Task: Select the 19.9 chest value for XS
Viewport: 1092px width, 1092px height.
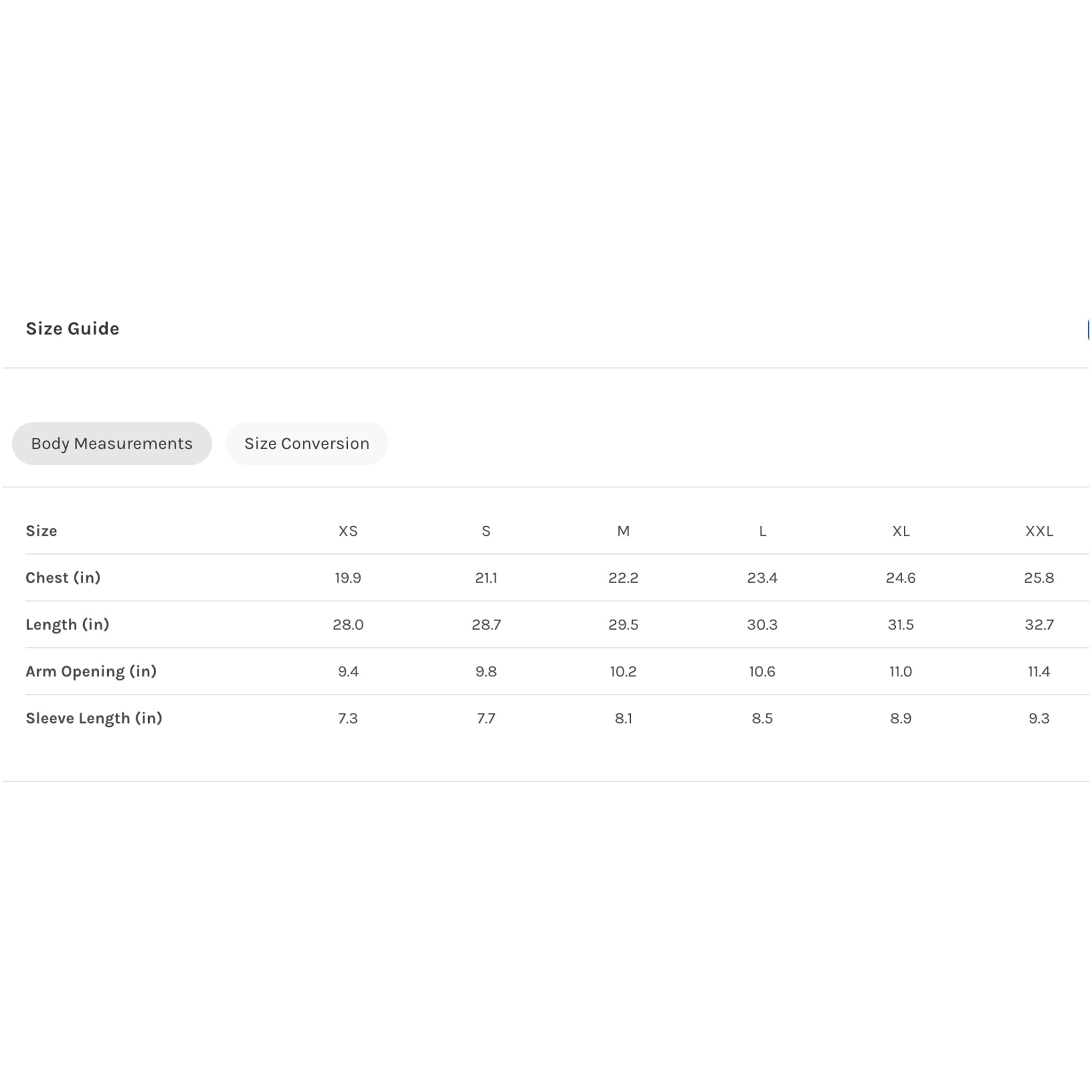Action: pos(348,578)
